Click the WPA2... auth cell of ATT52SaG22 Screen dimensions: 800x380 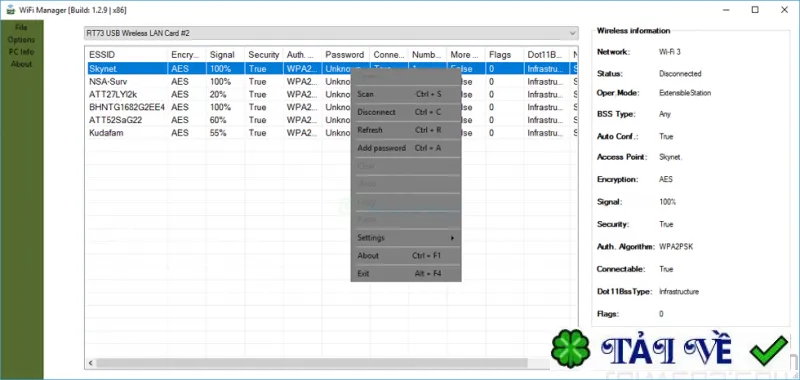click(x=302, y=120)
